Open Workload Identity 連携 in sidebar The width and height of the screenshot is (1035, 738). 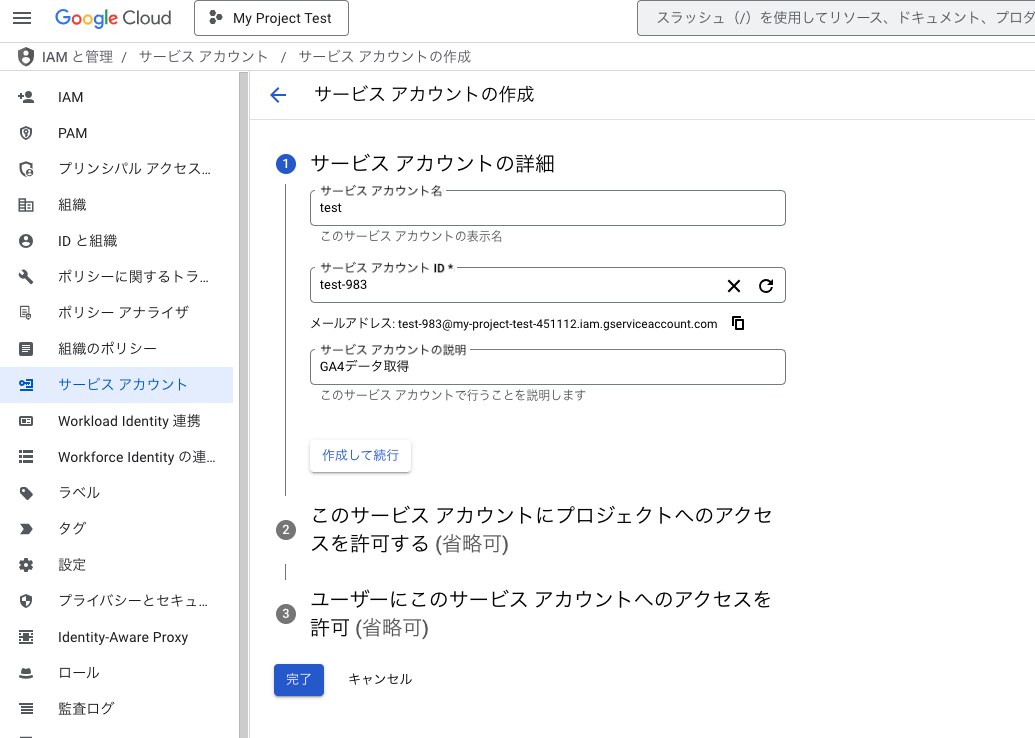coord(128,421)
